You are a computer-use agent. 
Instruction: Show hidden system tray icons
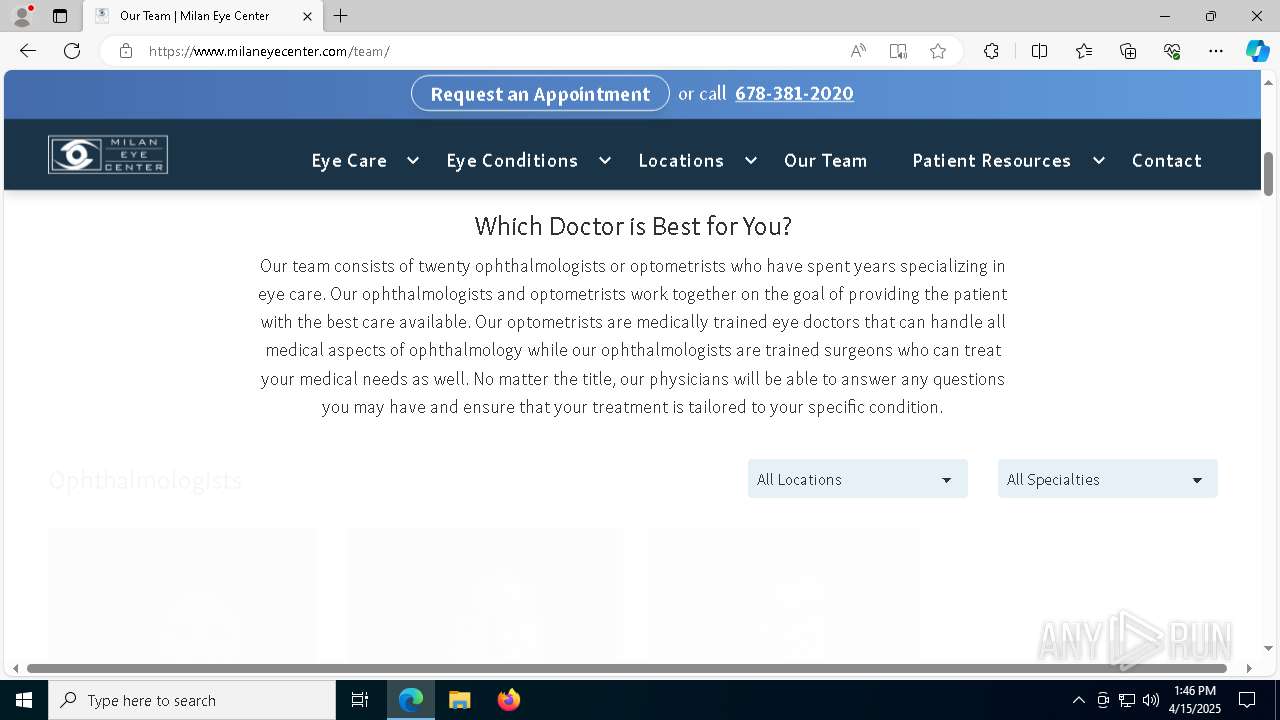point(1078,700)
